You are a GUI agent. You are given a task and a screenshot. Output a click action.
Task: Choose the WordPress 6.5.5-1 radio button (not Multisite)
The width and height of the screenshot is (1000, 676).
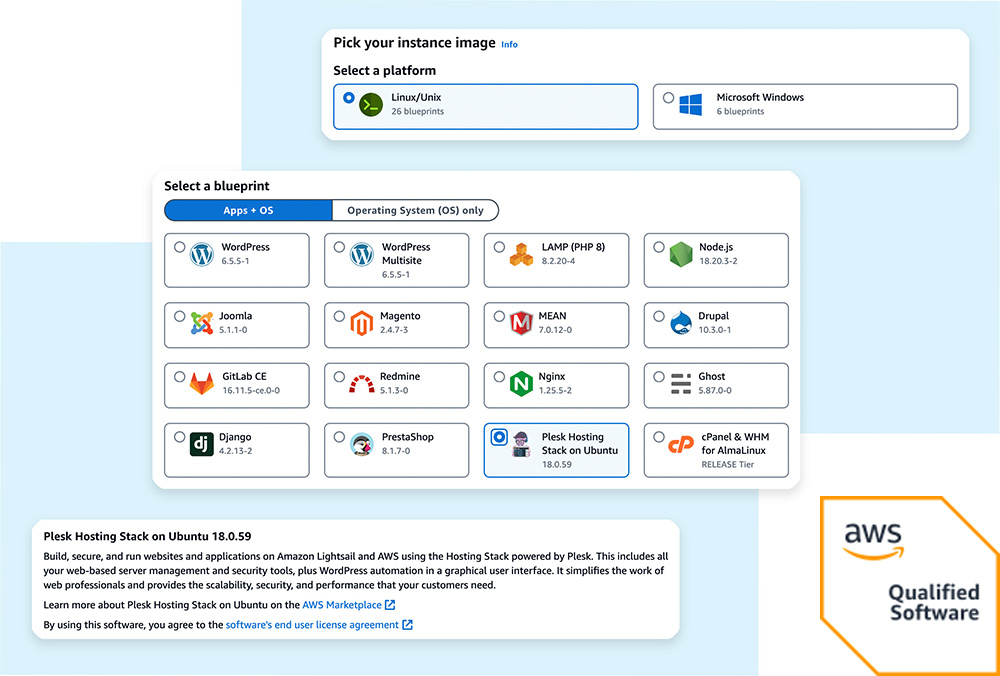(x=180, y=247)
